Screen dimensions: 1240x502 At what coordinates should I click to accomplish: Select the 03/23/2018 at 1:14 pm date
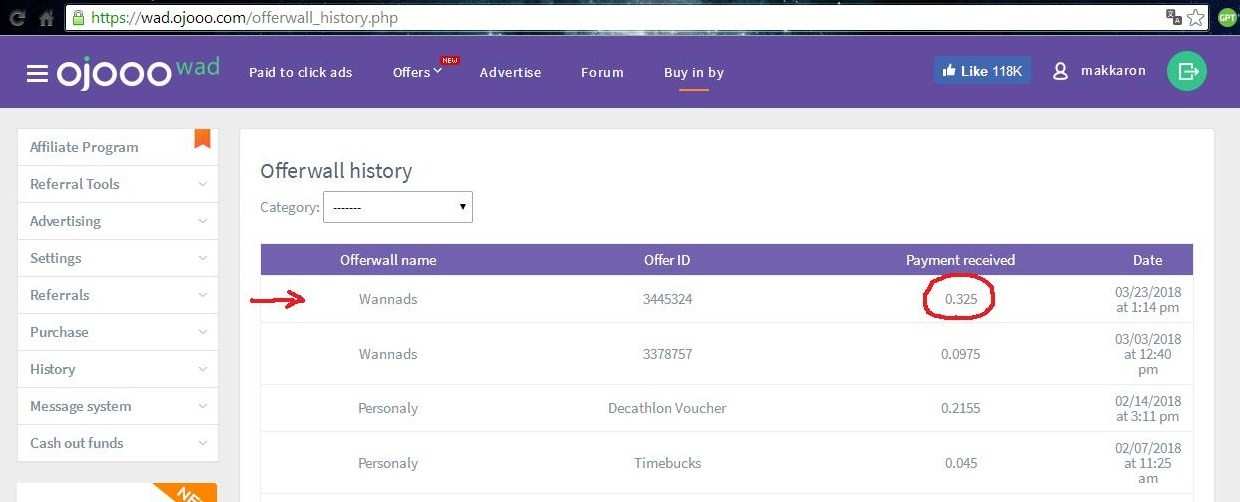click(1148, 299)
